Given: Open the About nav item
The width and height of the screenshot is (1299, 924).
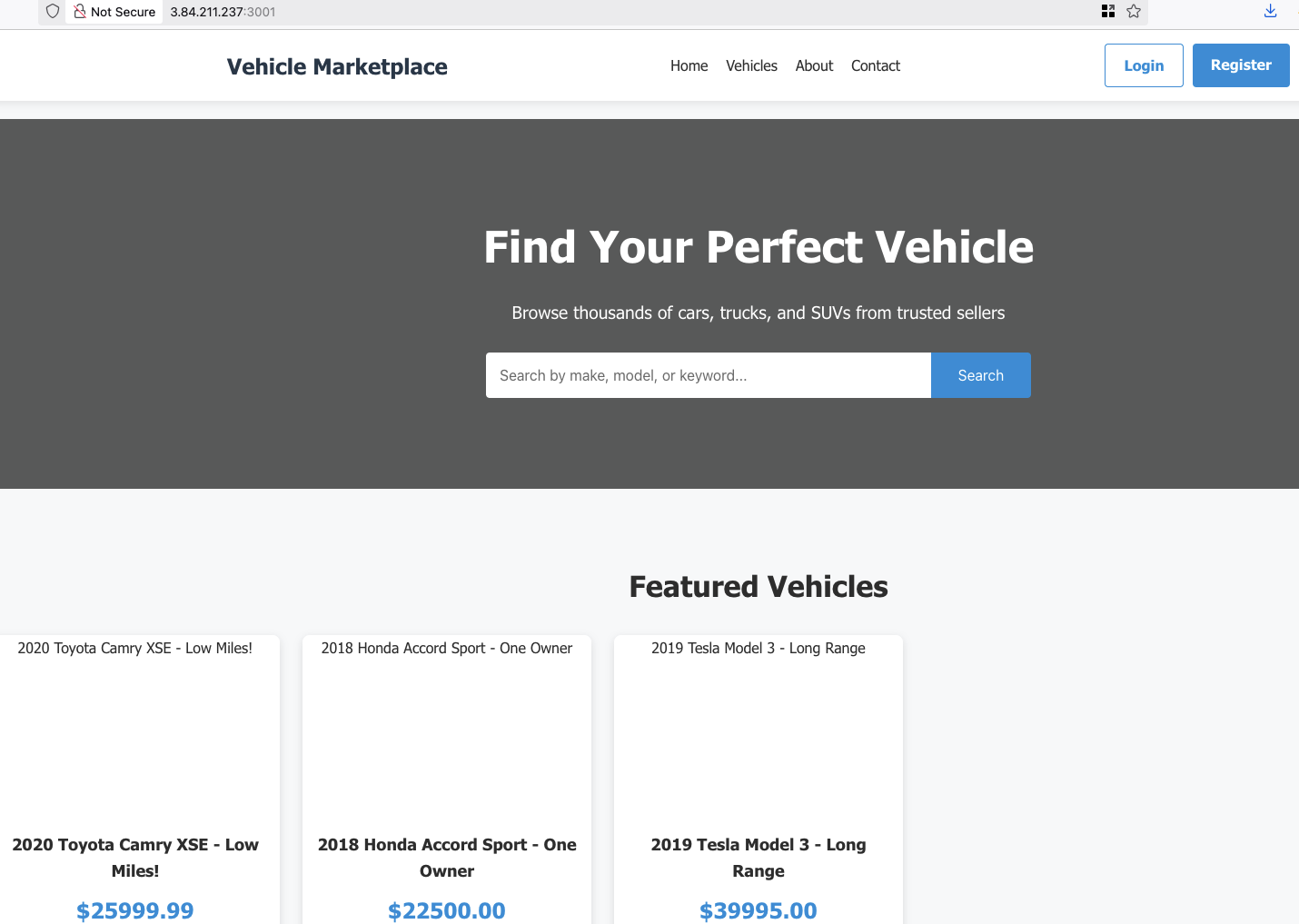Looking at the screenshot, I should pos(814,65).
